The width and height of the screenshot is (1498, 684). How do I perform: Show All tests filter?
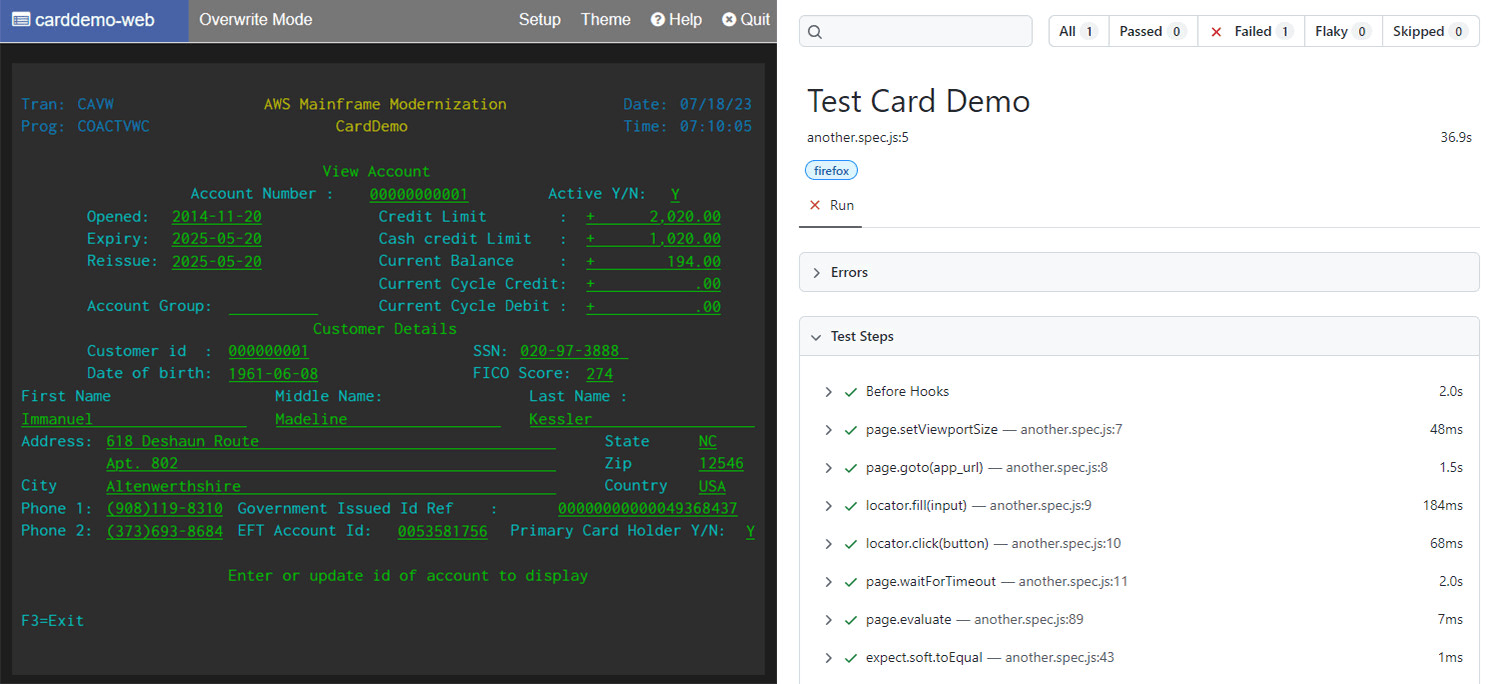[1078, 32]
